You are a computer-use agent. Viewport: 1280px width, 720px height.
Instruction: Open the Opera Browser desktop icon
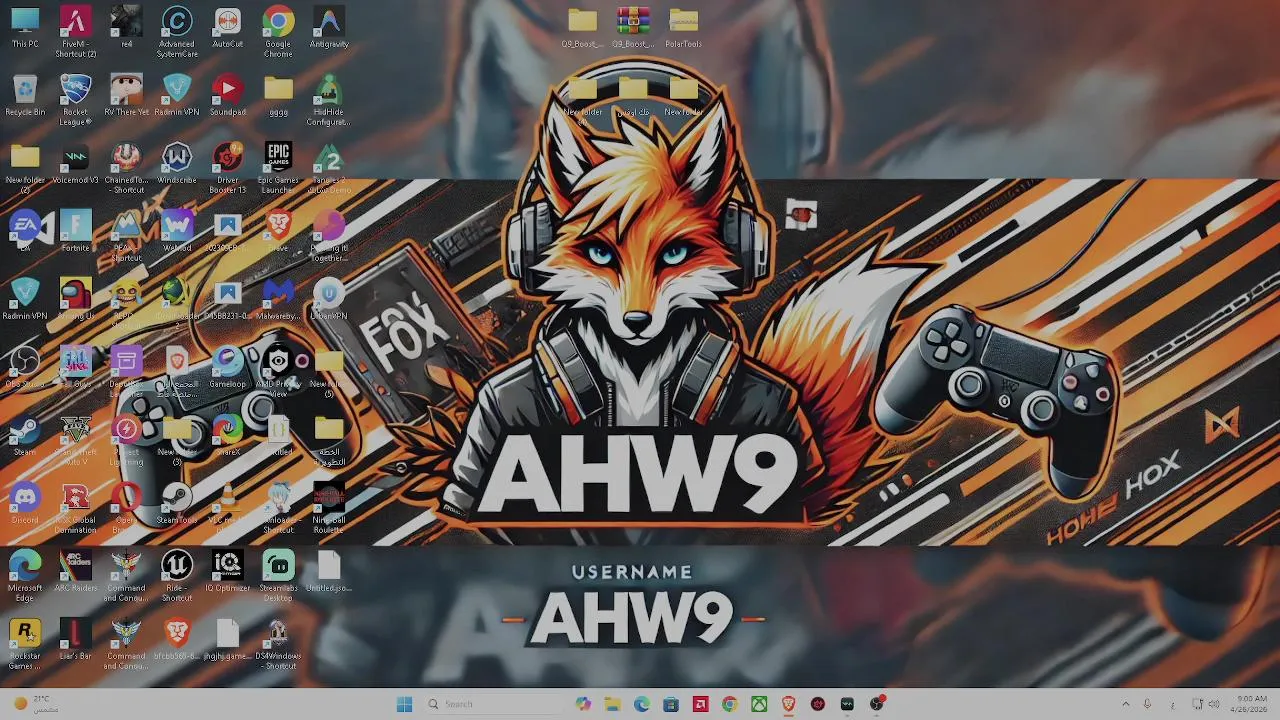point(126,508)
